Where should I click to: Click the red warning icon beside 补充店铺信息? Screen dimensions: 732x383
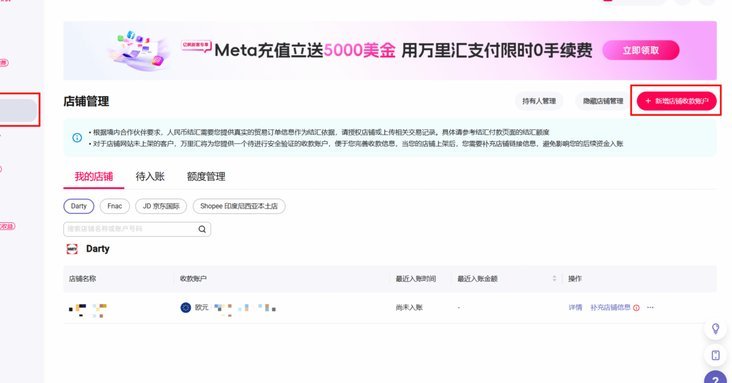pos(636,308)
